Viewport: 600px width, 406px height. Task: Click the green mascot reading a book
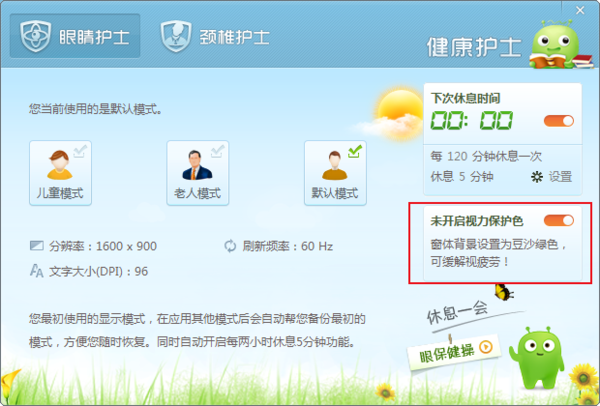pyautogui.click(x=556, y=45)
